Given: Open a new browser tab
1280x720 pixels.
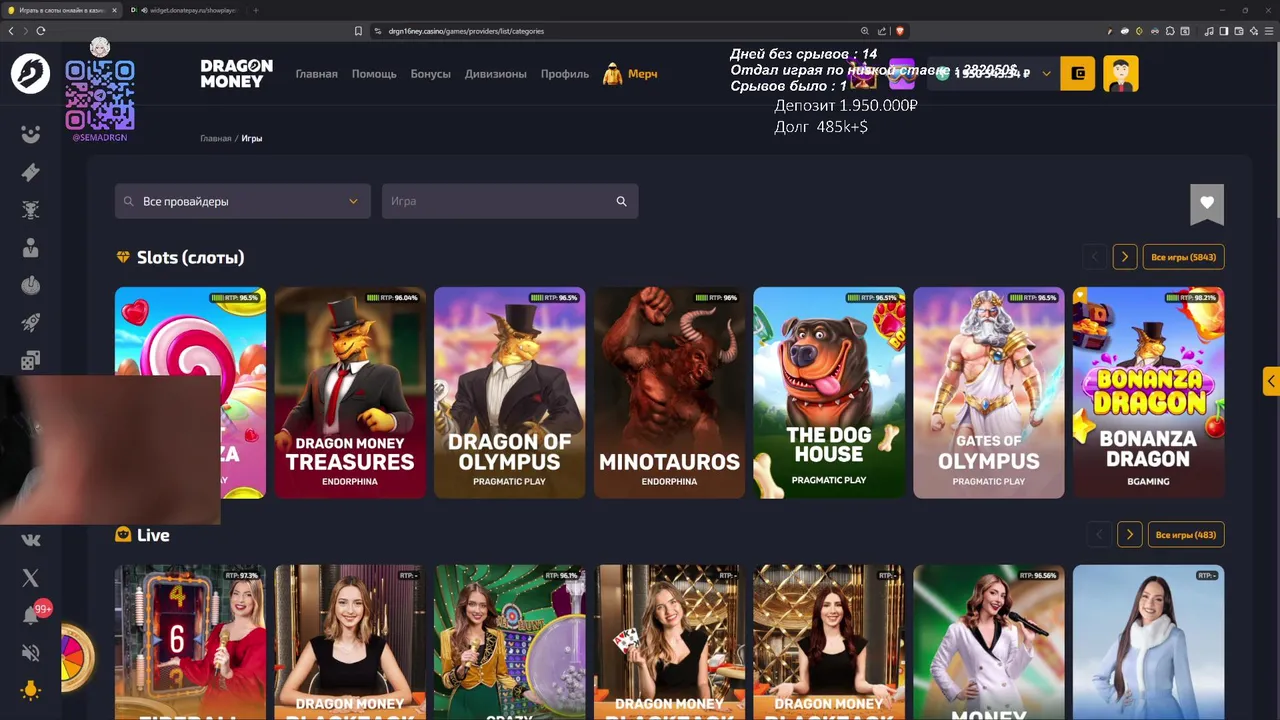Looking at the screenshot, I should tap(256, 10).
